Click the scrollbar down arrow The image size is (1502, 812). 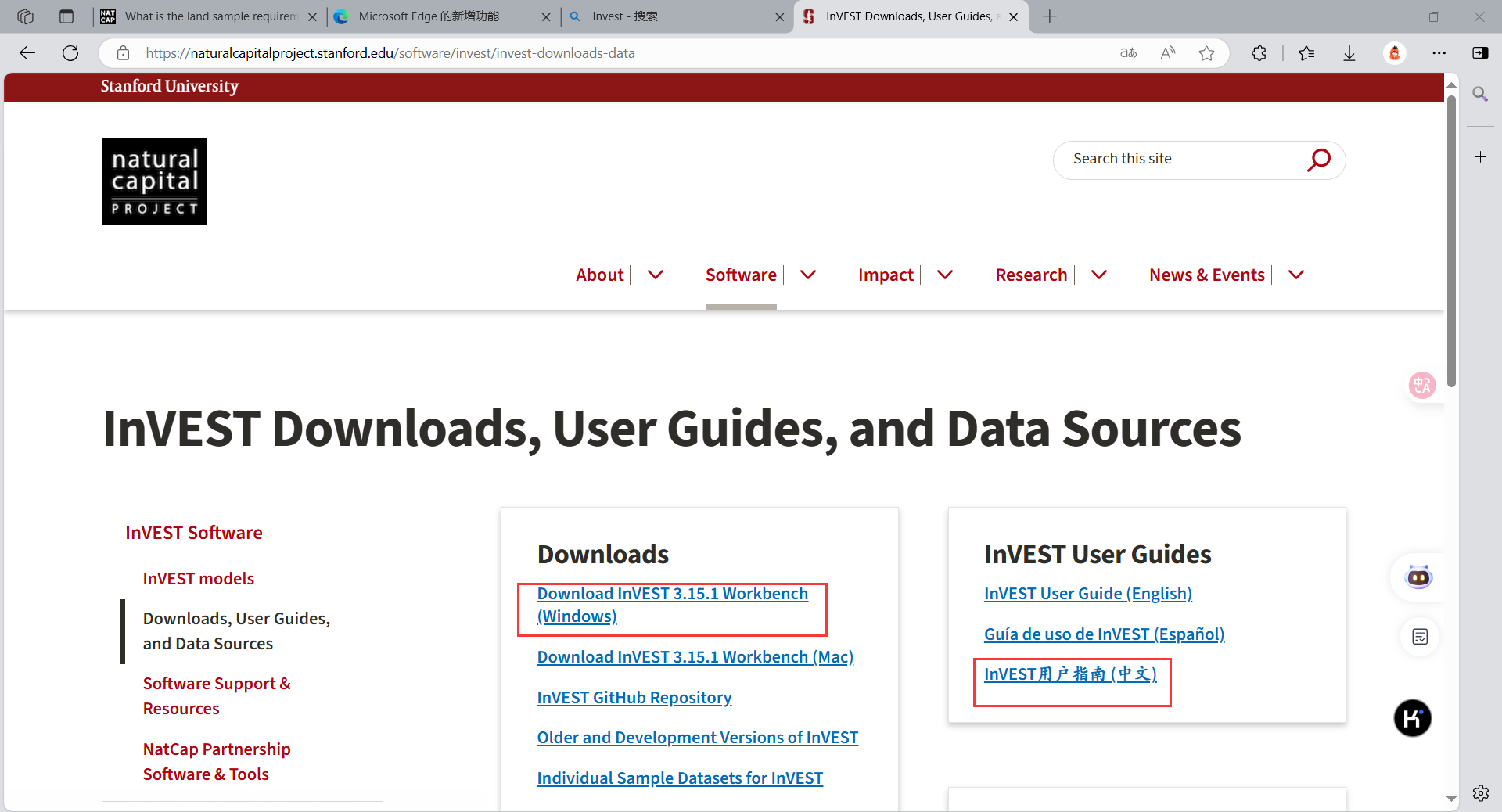click(x=1451, y=799)
